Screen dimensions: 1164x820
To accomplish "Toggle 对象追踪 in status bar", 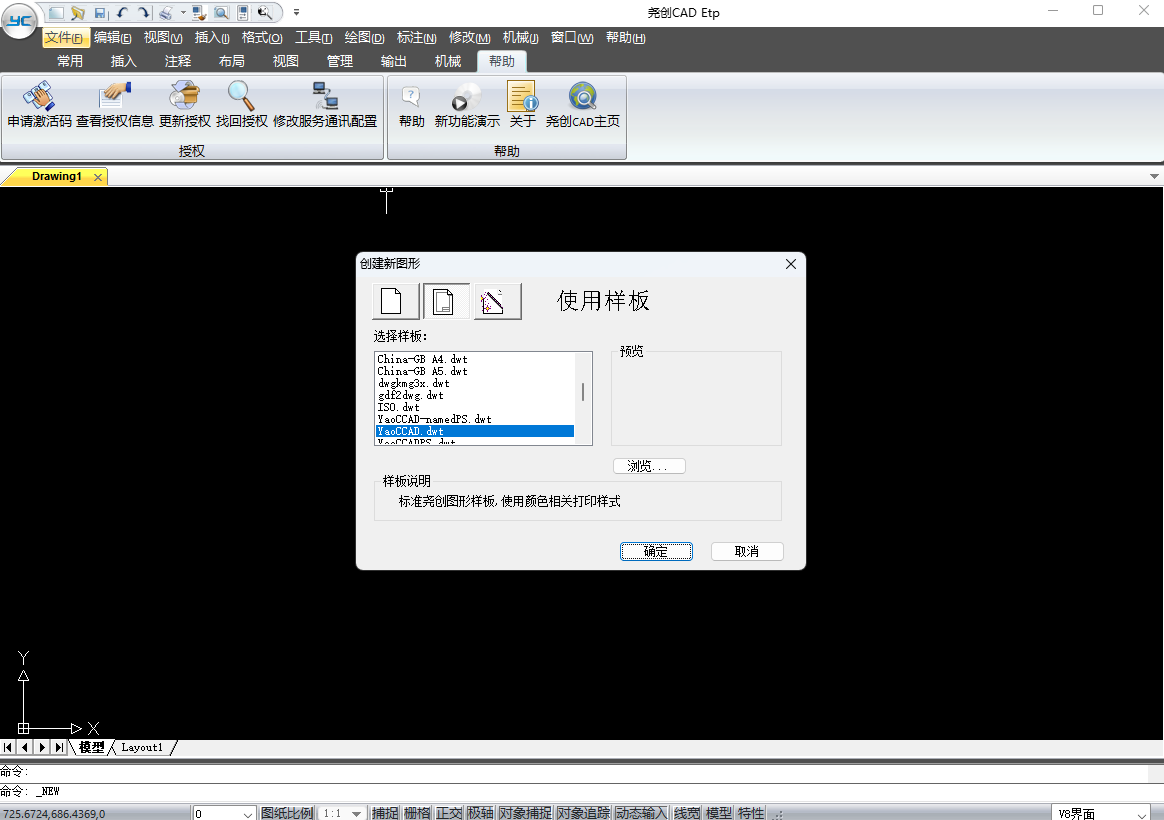I will click(583, 813).
